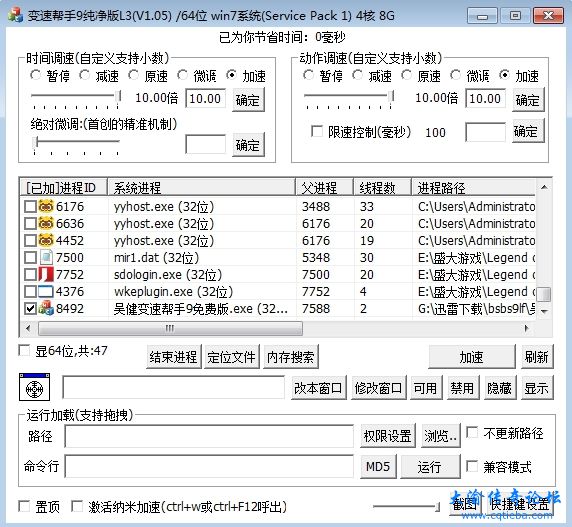572x527 pixels.
Task: Click the sdologin red icon in row 7752
Action: 46,274
